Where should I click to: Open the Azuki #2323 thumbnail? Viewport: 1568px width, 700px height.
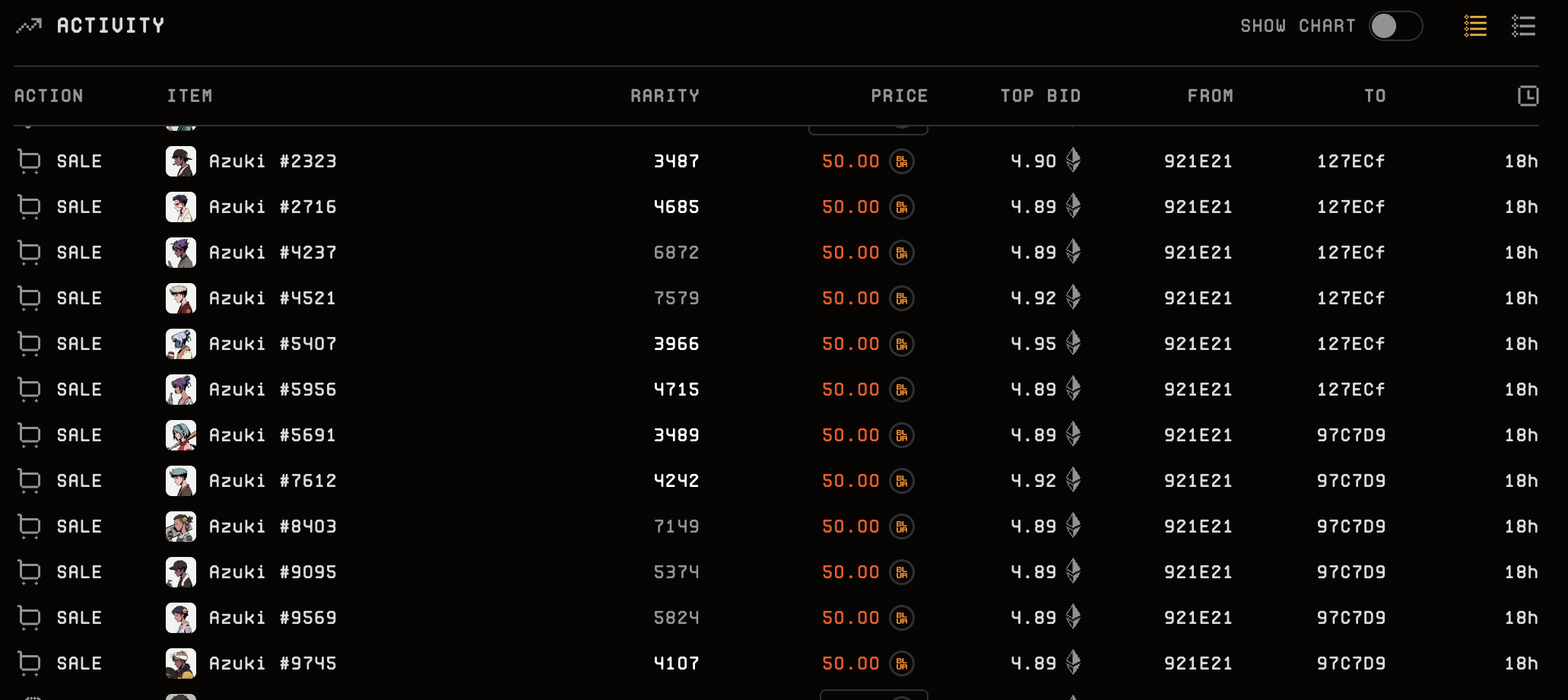click(181, 161)
